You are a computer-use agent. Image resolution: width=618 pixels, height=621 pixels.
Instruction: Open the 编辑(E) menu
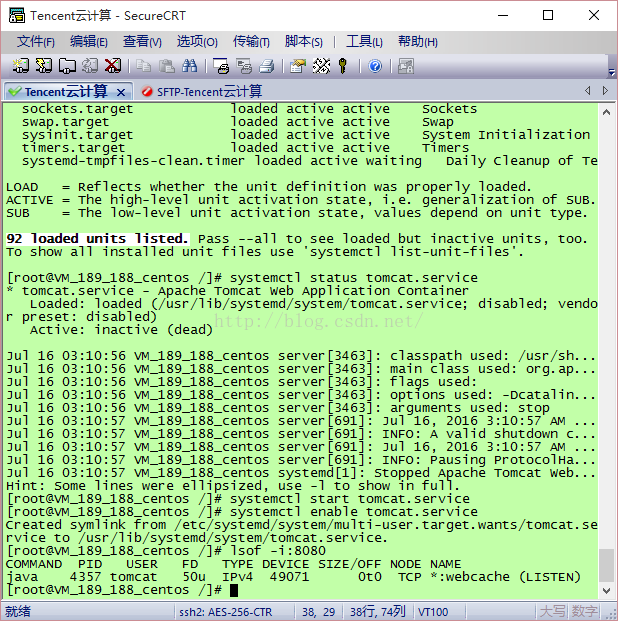[x=89, y=41]
